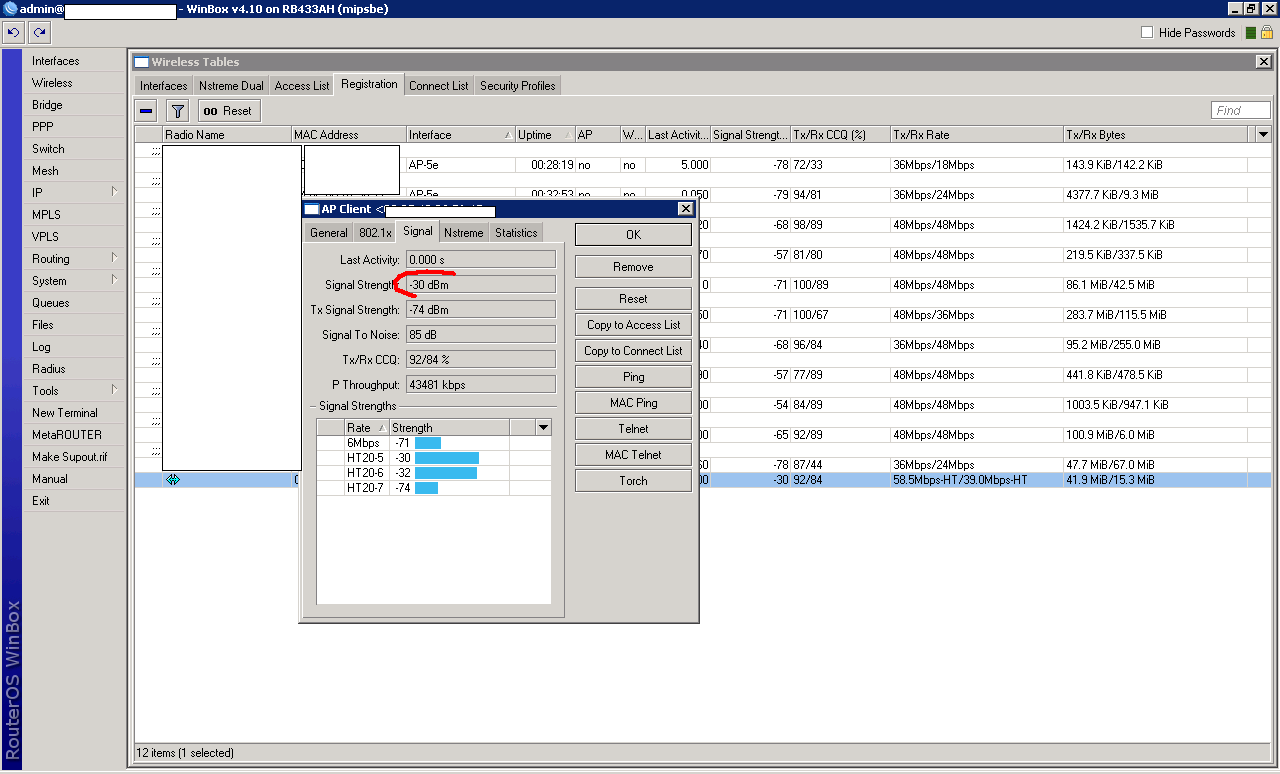The height and width of the screenshot is (774, 1280).
Task: Click the Find search field
Action: 1241,111
